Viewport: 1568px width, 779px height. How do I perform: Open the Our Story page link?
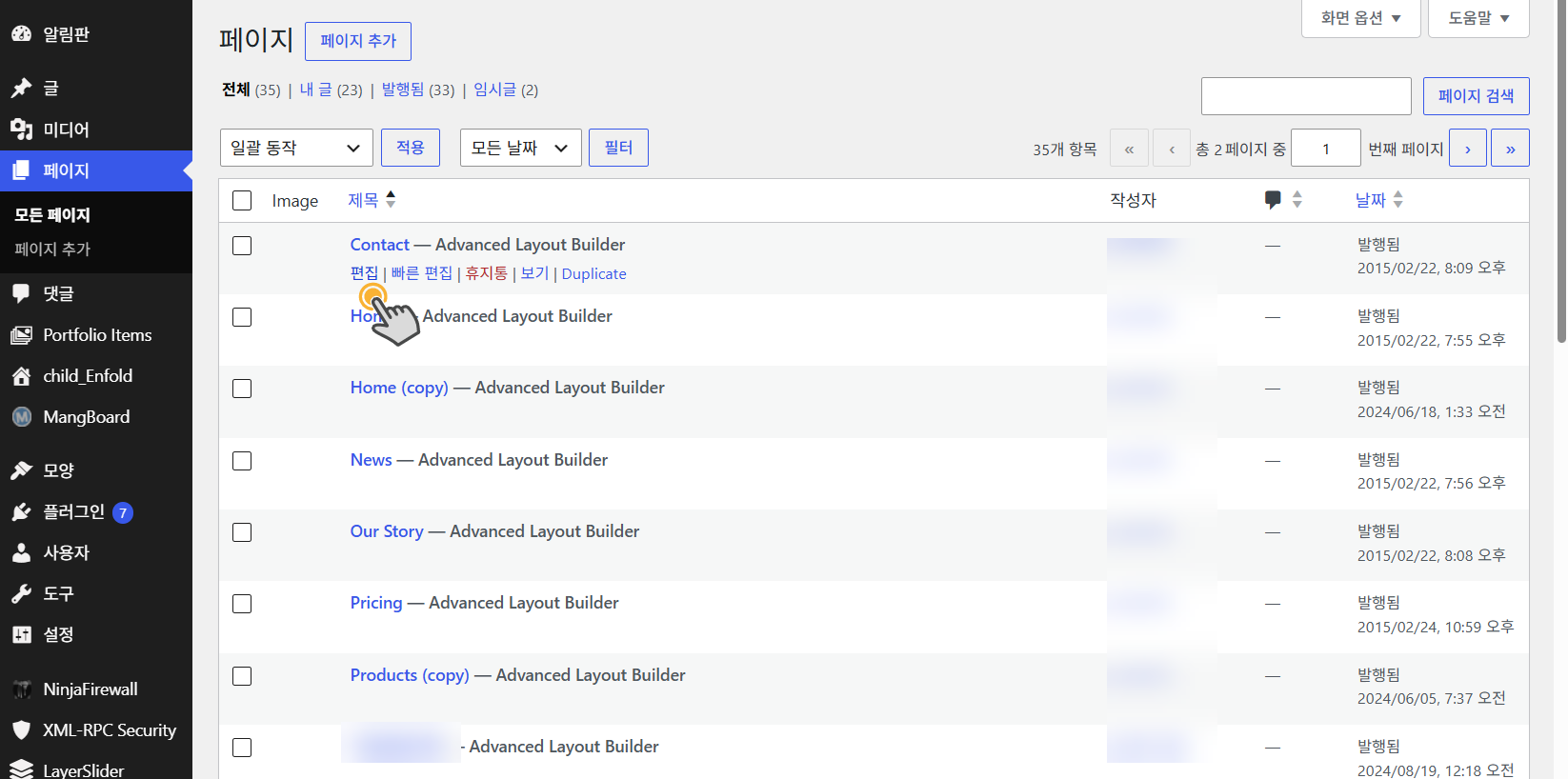tap(387, 531)
